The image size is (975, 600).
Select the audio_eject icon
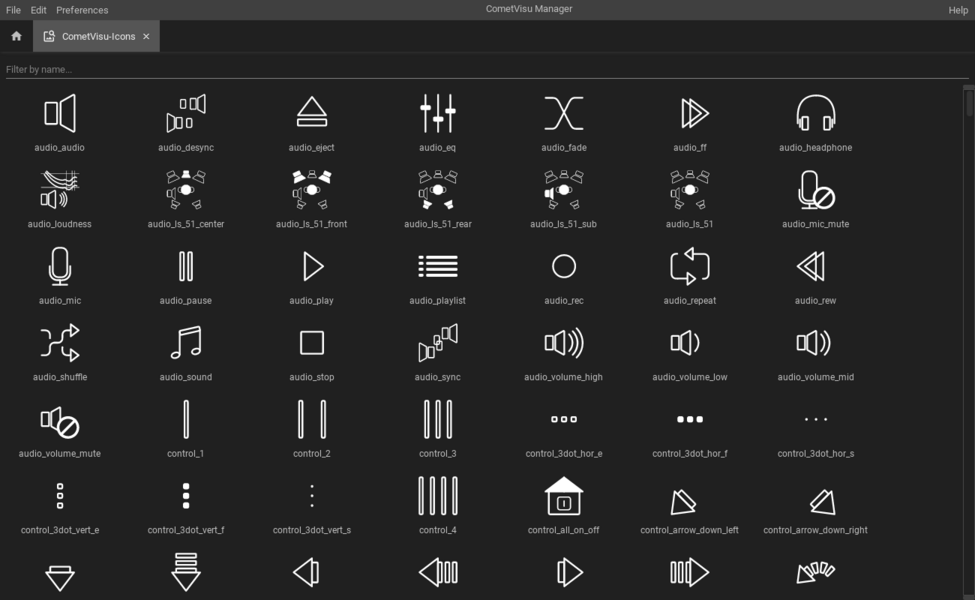(x=312, y=113)
